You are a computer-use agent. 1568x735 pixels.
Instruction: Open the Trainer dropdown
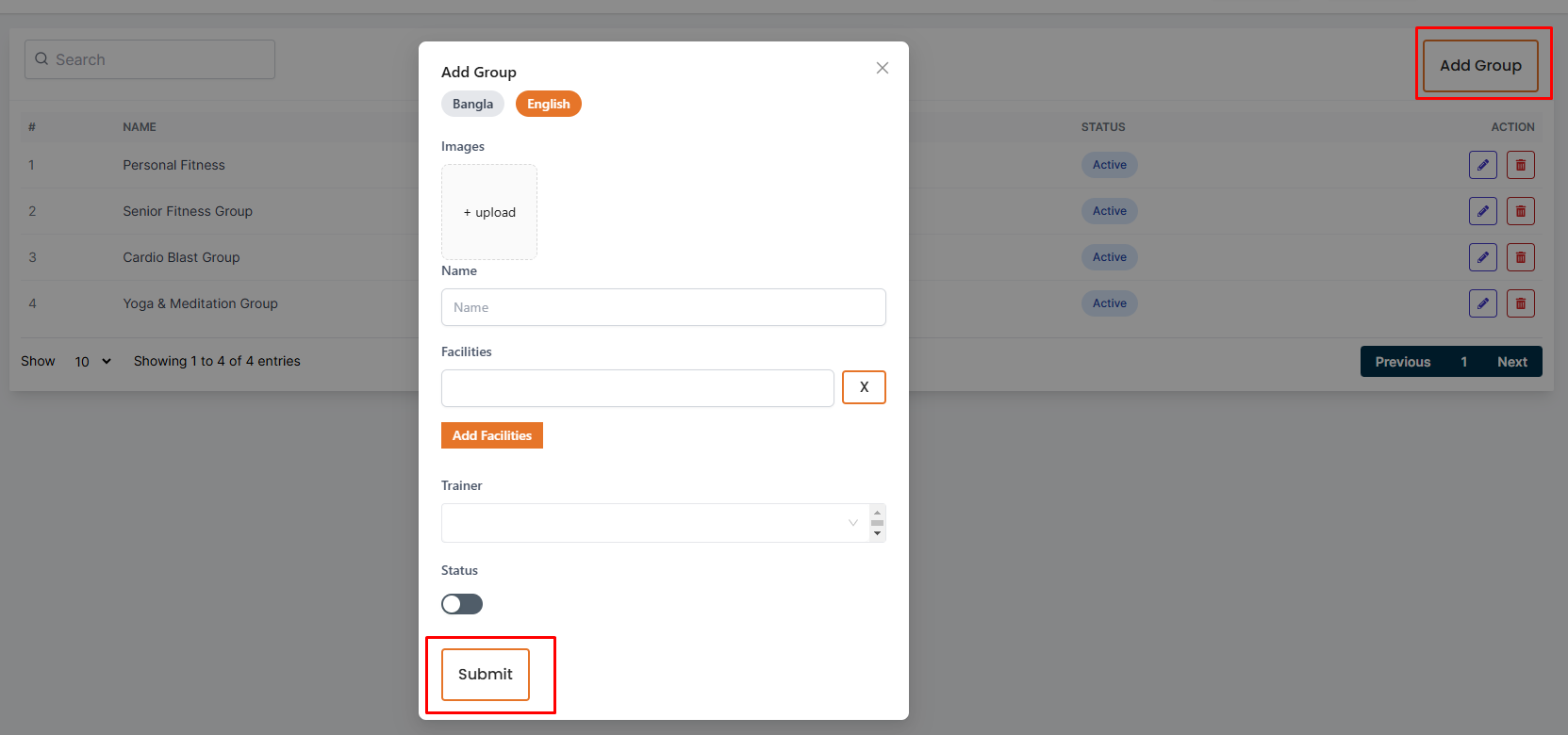coord(652,523)
